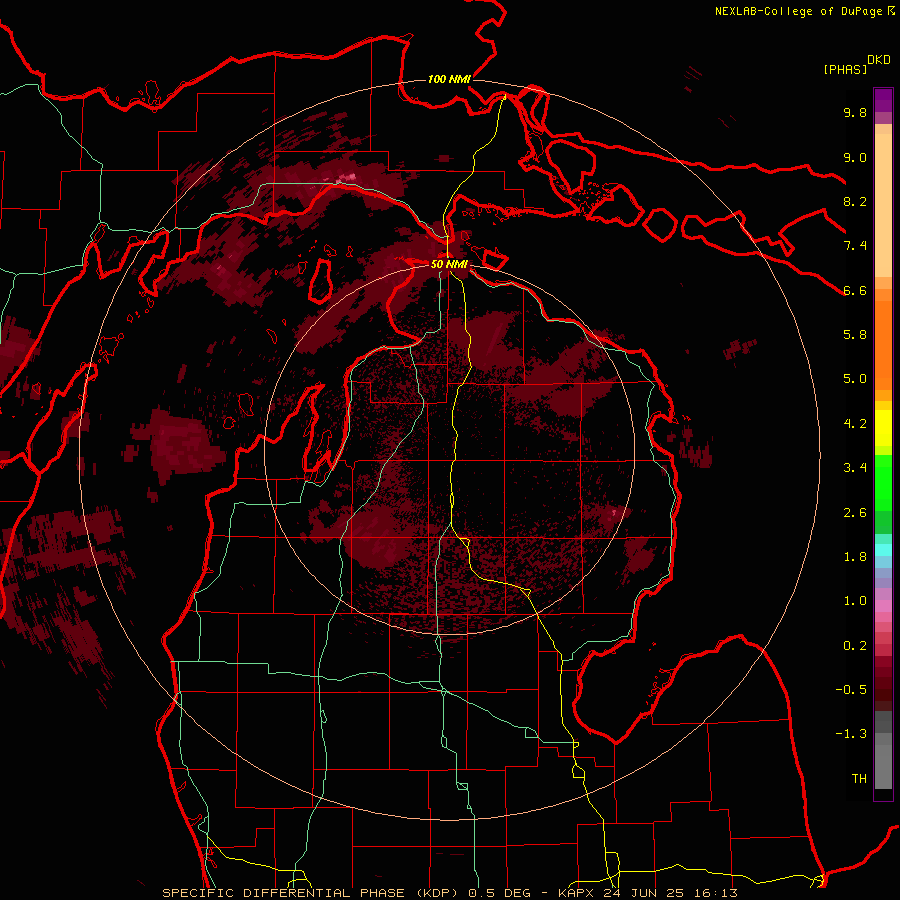Click the 6.6 legend value
The height and width of the screenshot is (900, 900).
[855, 290]
